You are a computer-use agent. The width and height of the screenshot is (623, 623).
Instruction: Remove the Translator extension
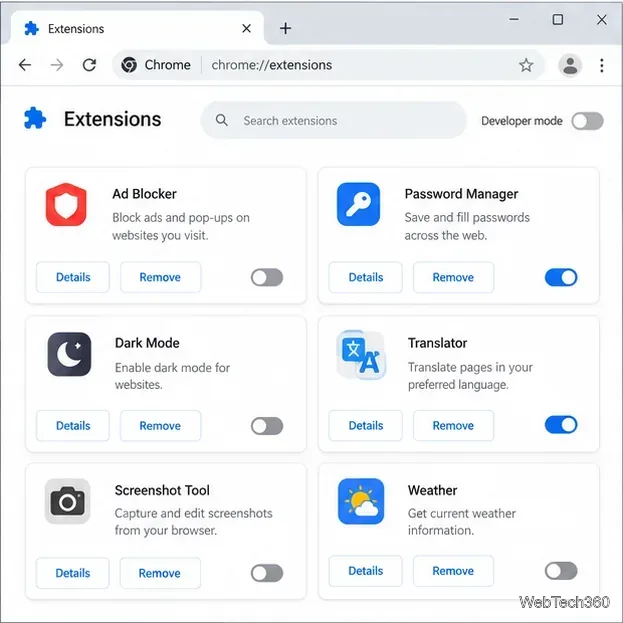coord(453,426)
